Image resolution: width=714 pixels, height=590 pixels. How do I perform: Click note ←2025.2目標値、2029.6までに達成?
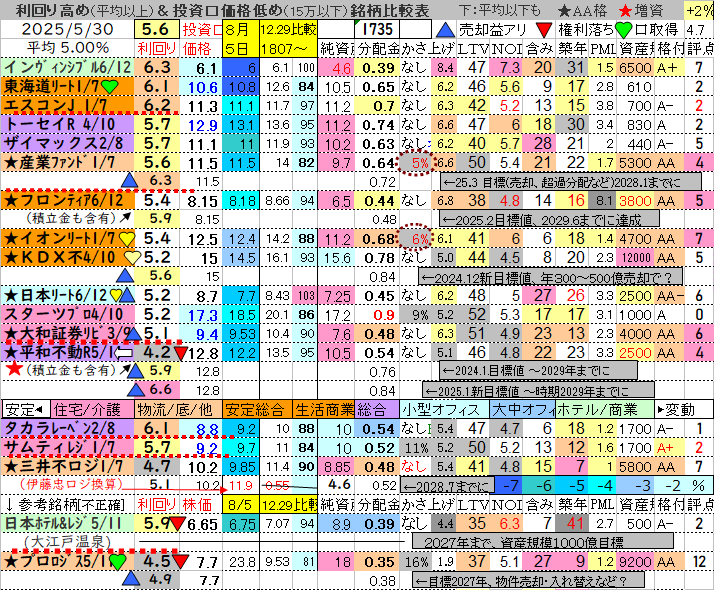click(549, 220)
